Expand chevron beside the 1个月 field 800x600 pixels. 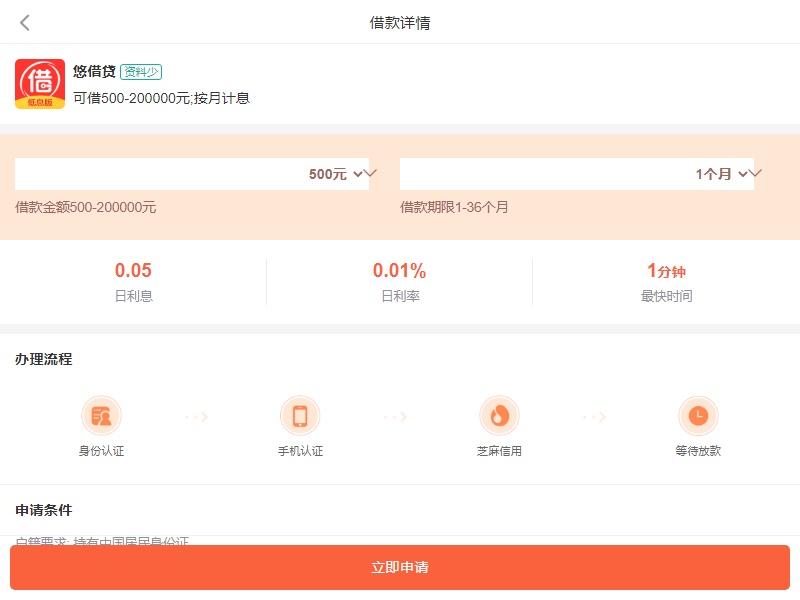[x=755, y=173]
